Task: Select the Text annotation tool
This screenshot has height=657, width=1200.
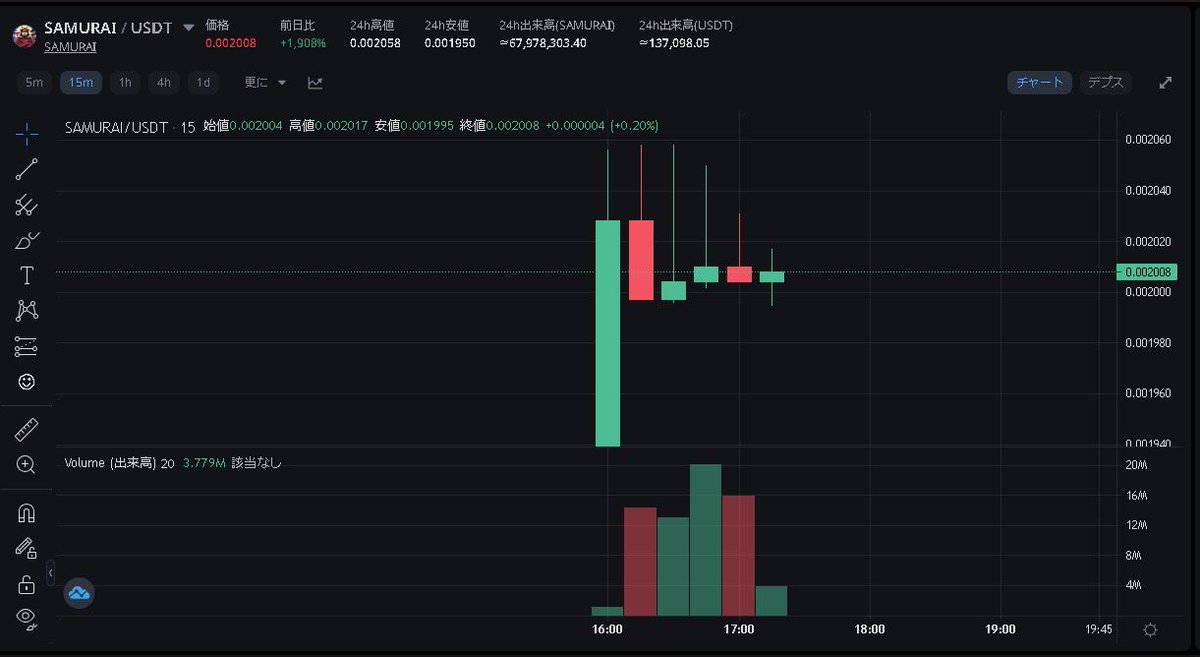Action: pos(27,275)
